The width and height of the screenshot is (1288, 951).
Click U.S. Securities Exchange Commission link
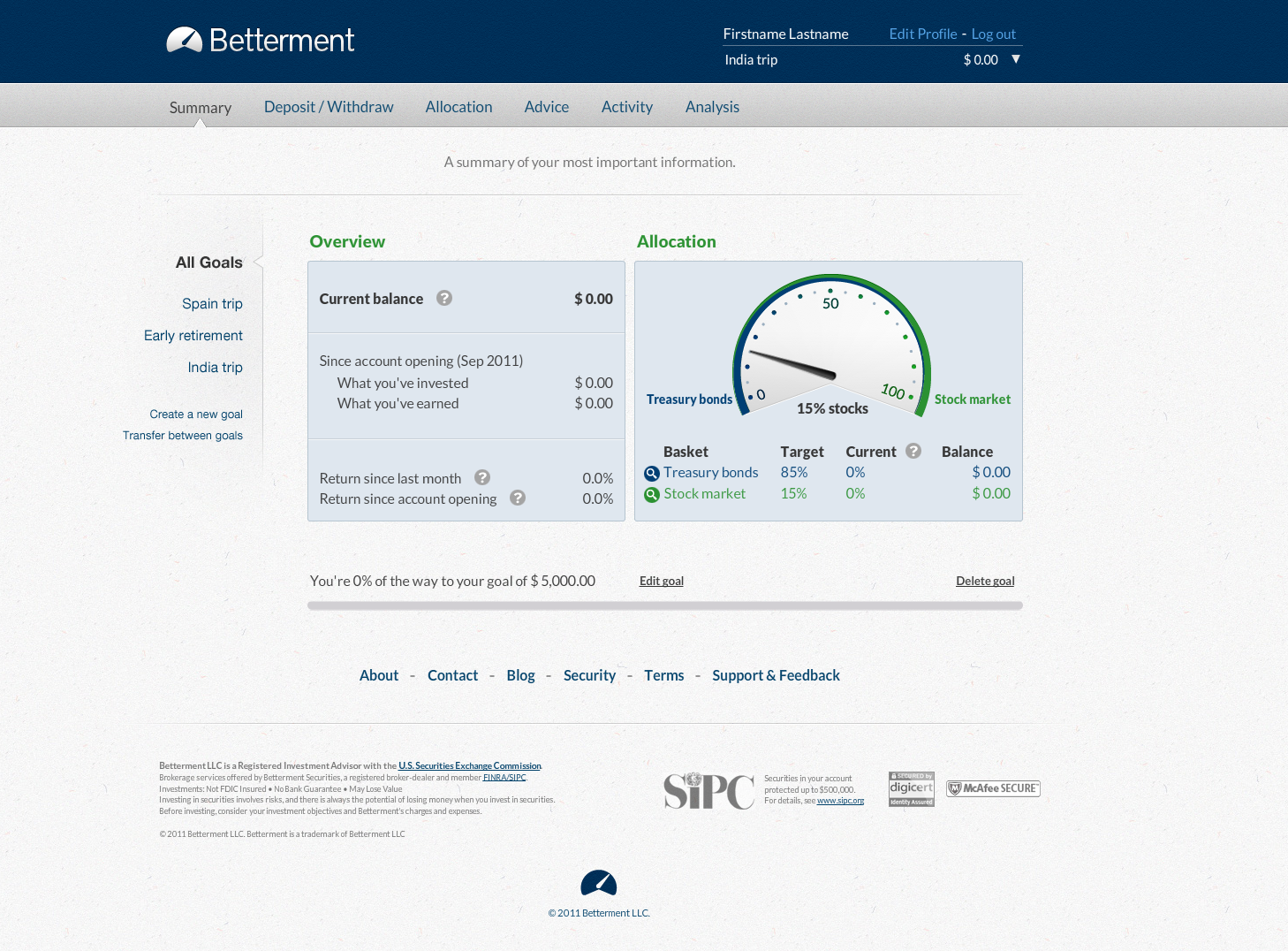470,765
